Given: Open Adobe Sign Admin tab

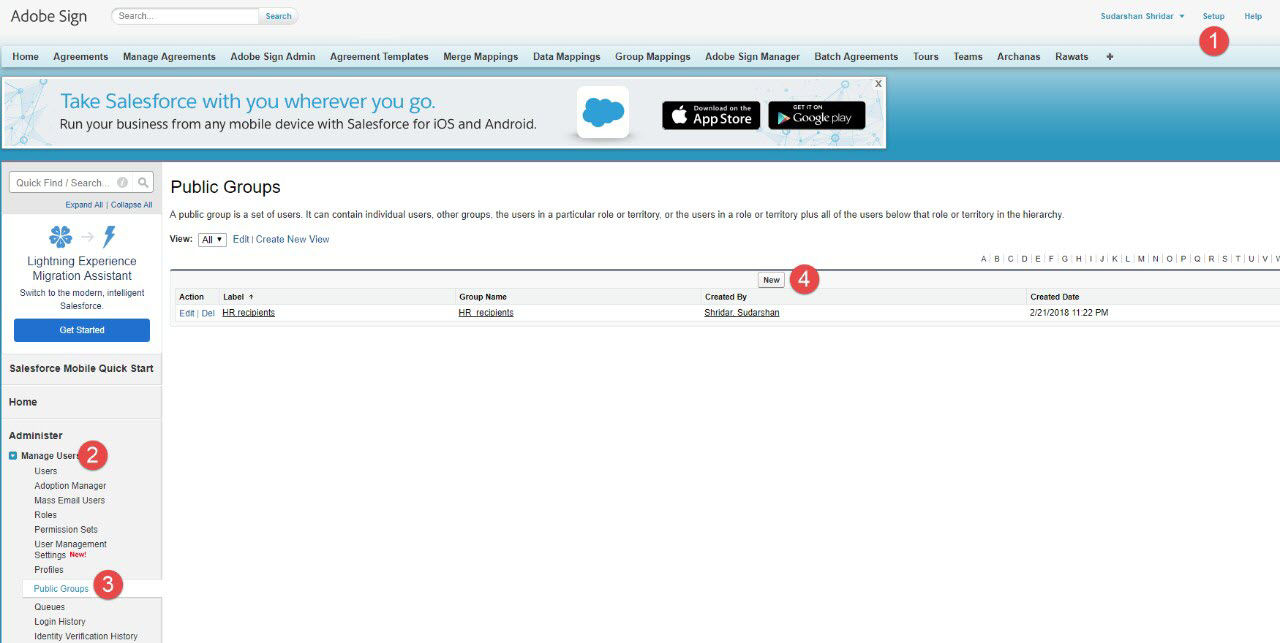Looking at the screenshot, I should (x=273, y=57).
